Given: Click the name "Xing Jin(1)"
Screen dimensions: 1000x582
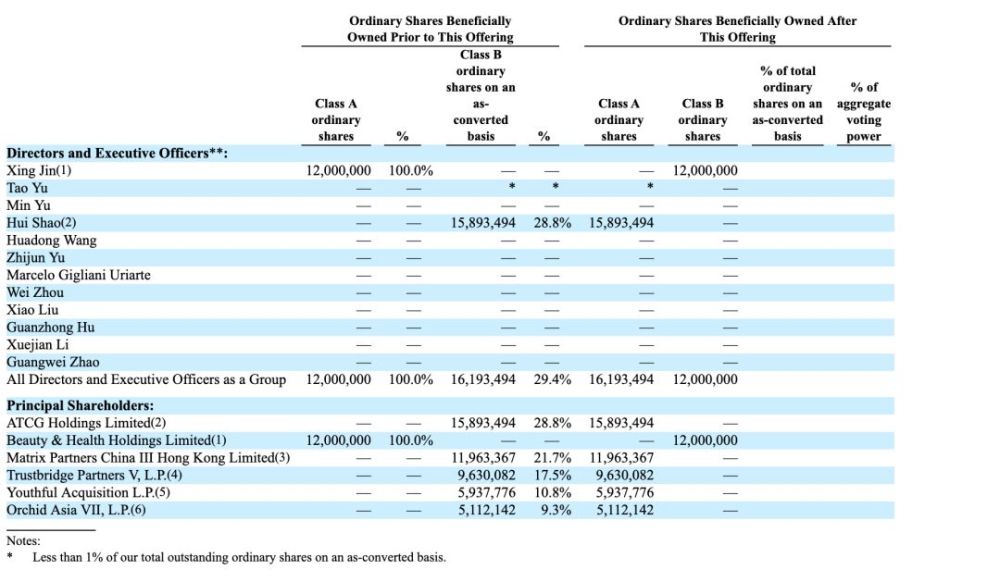Looking at the screenshot, I should click(x=39, y=171).
